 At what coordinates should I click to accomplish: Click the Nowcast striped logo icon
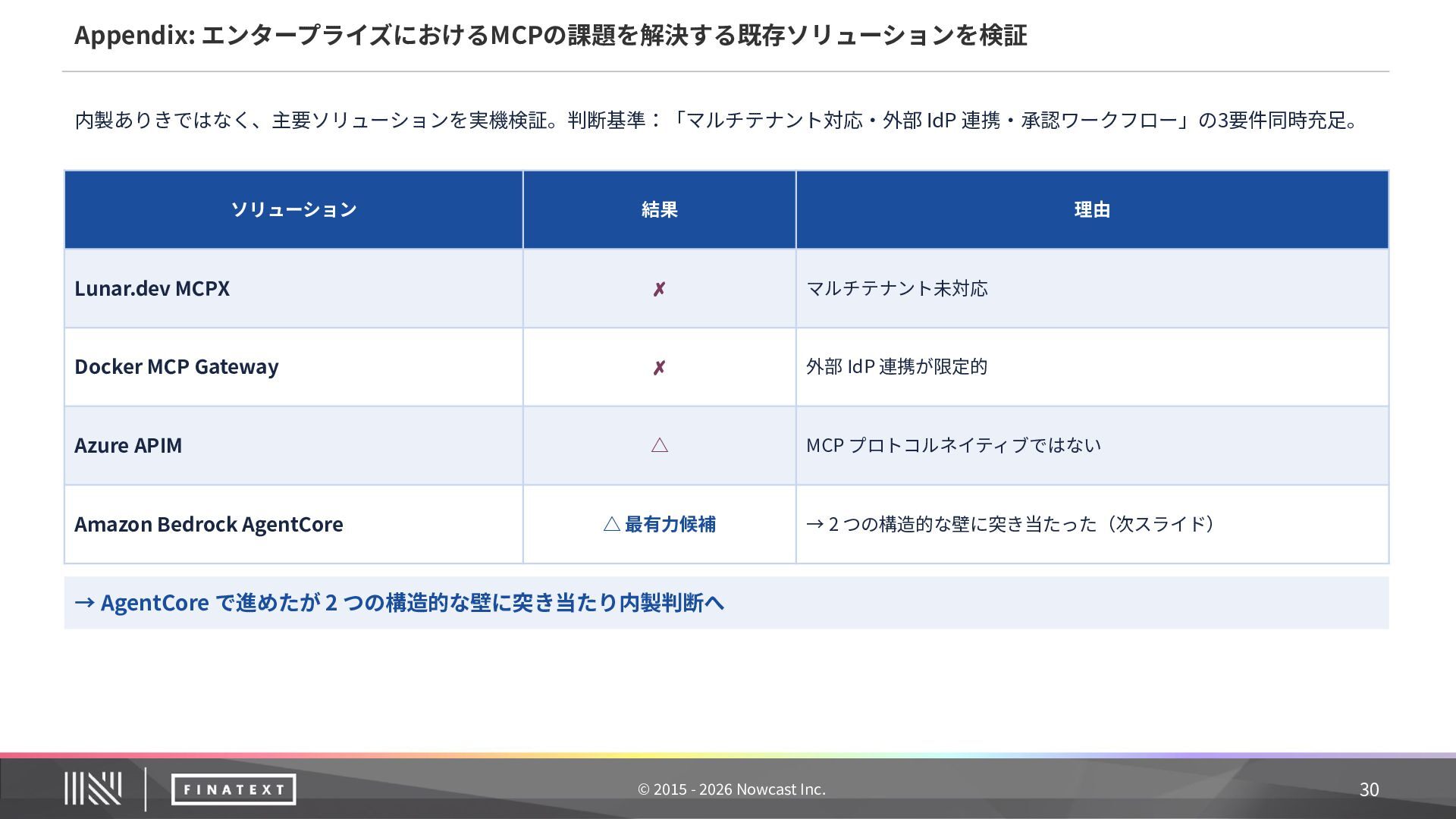click(93, 789)
